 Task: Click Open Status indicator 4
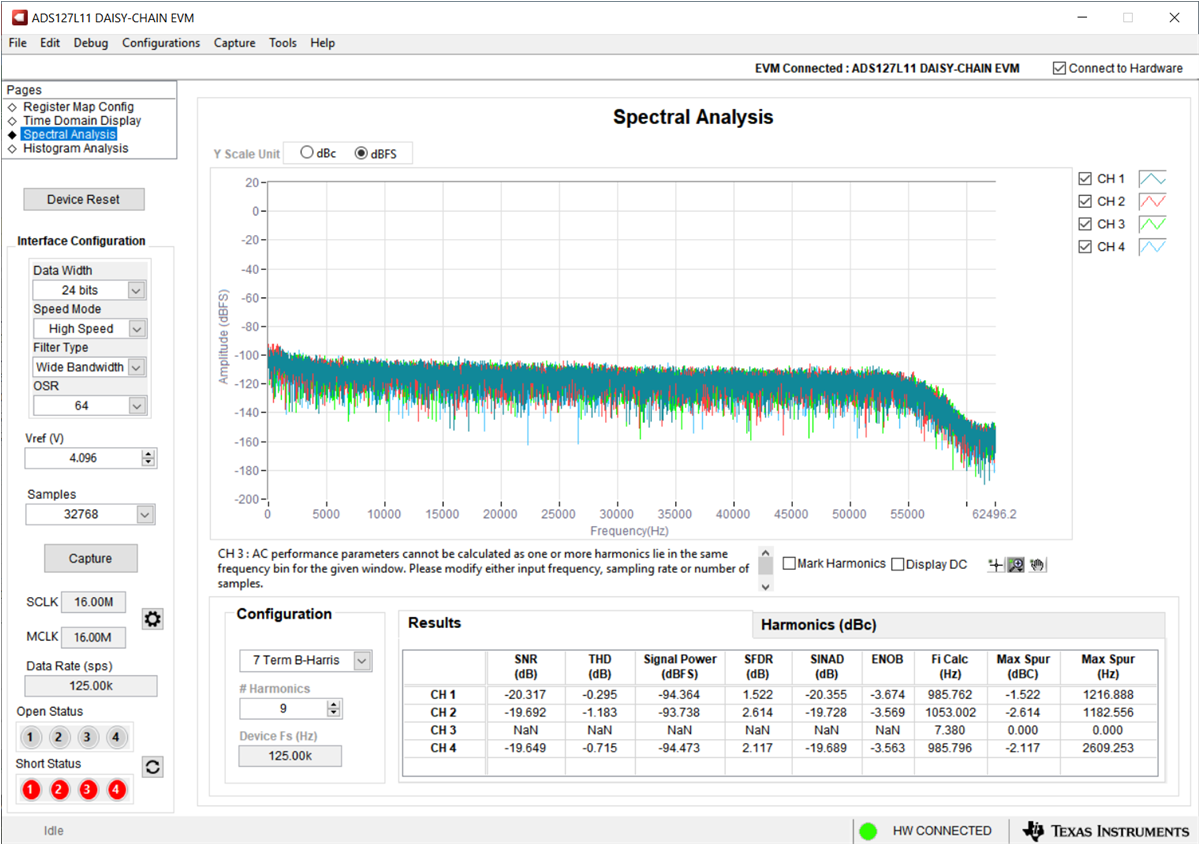[x=116, y=738]
